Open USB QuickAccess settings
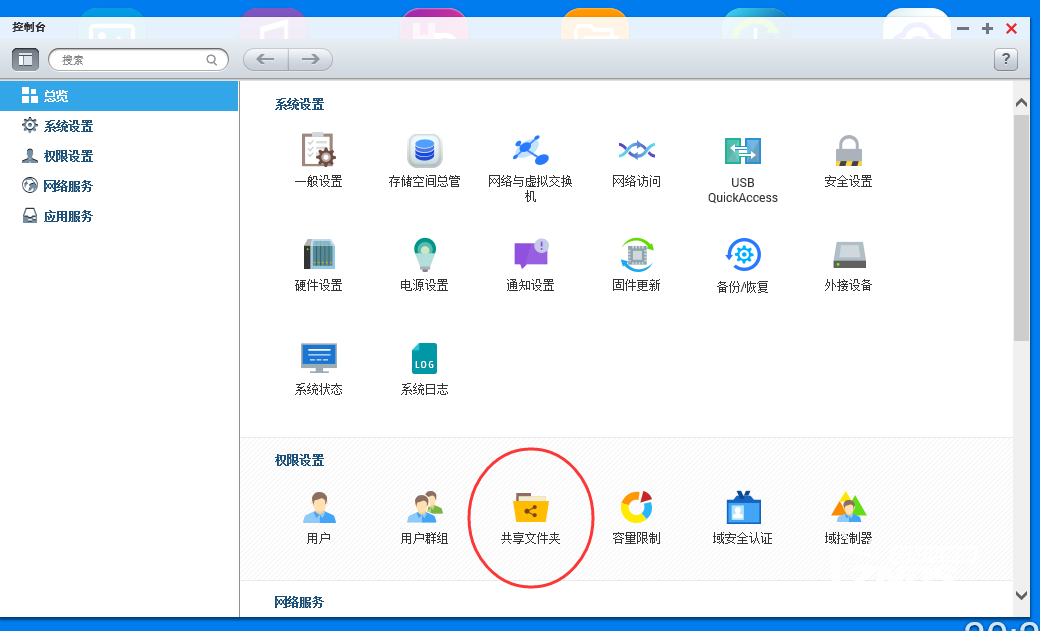The height and width of the screenshot is (631, 1040). coord(743,151)
